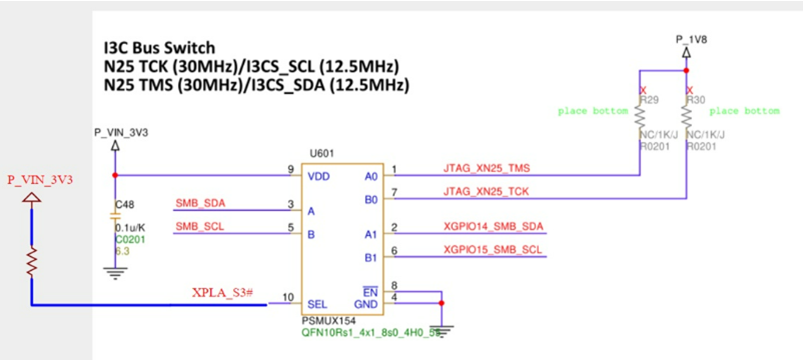Select the red pull-up resistor symbol
Screen dimensions: 803x361
click(31, 262)
